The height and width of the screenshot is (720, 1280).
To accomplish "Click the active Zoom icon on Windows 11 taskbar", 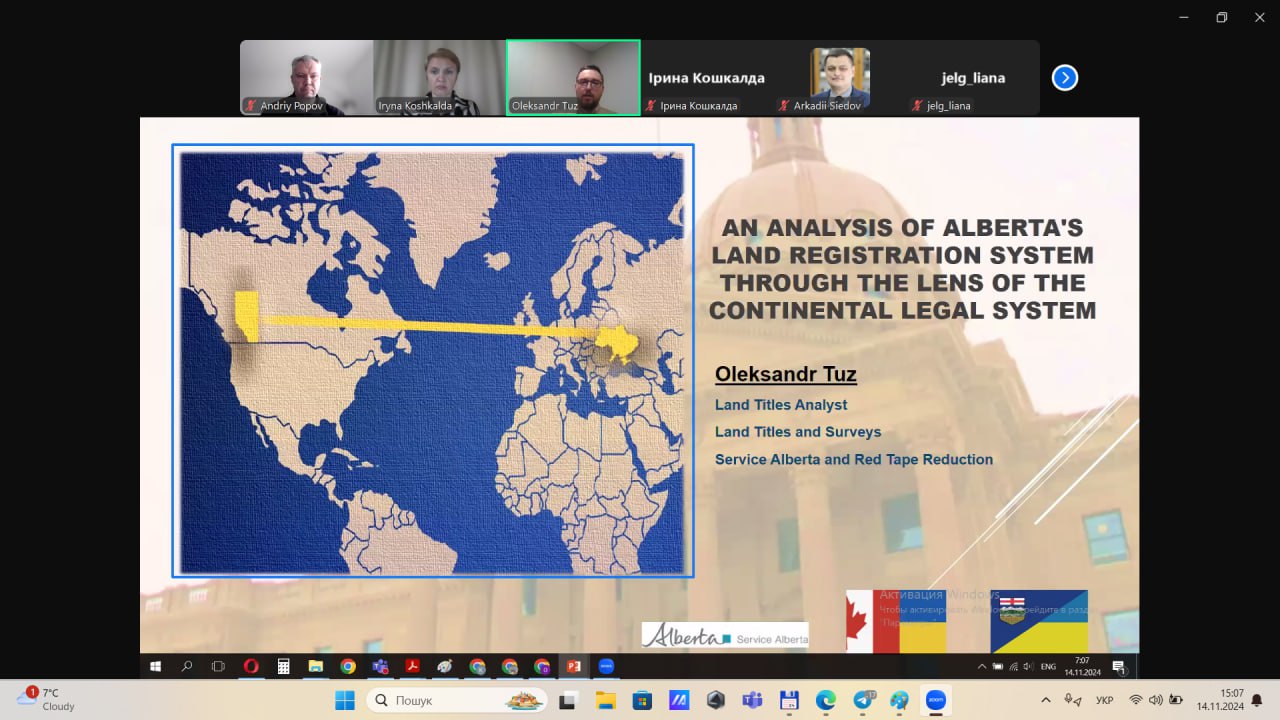I will (x=936, y=700).
